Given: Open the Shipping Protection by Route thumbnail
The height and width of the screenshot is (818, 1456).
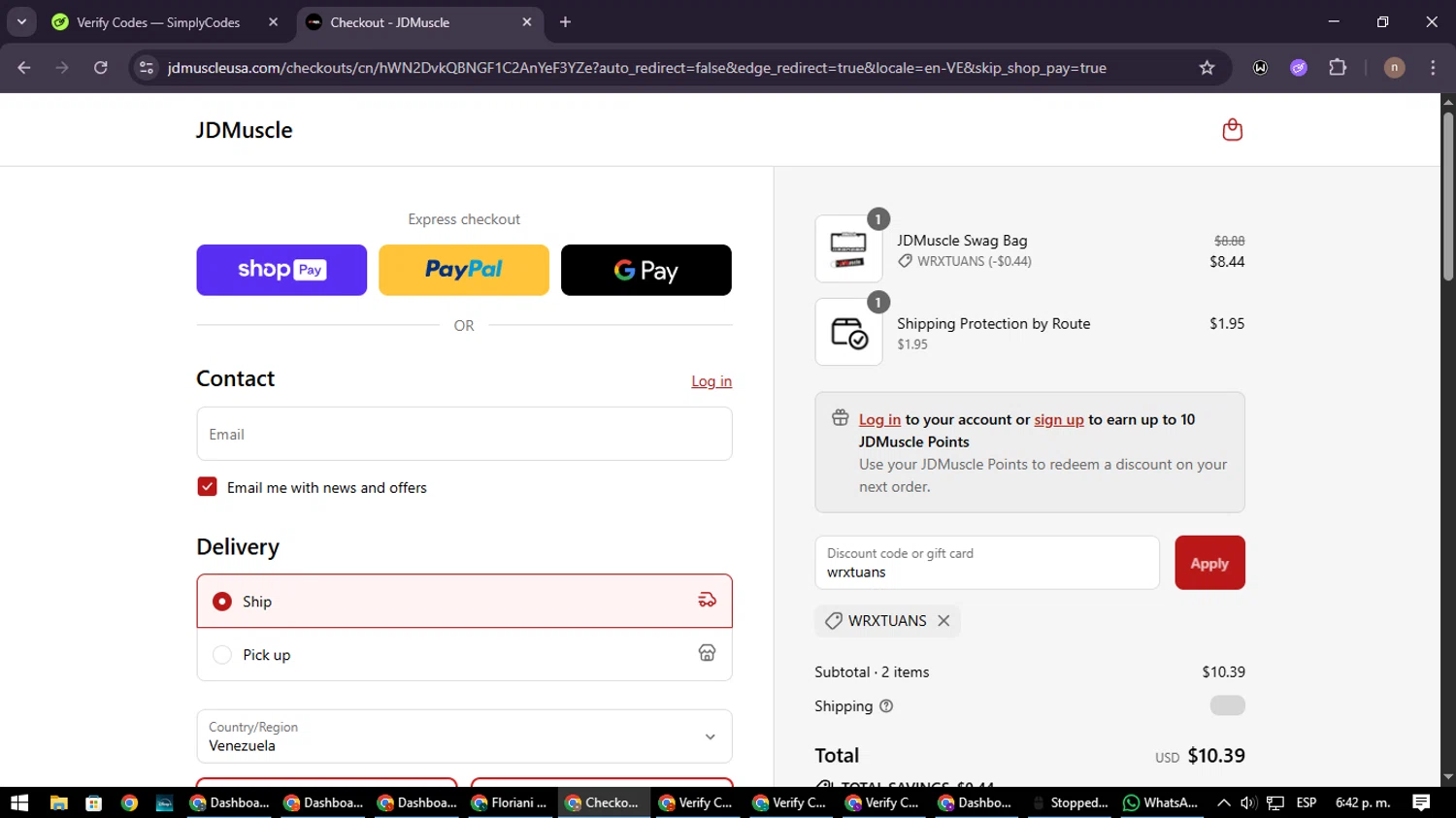Looking at the screenshot, I should point(848,332).
